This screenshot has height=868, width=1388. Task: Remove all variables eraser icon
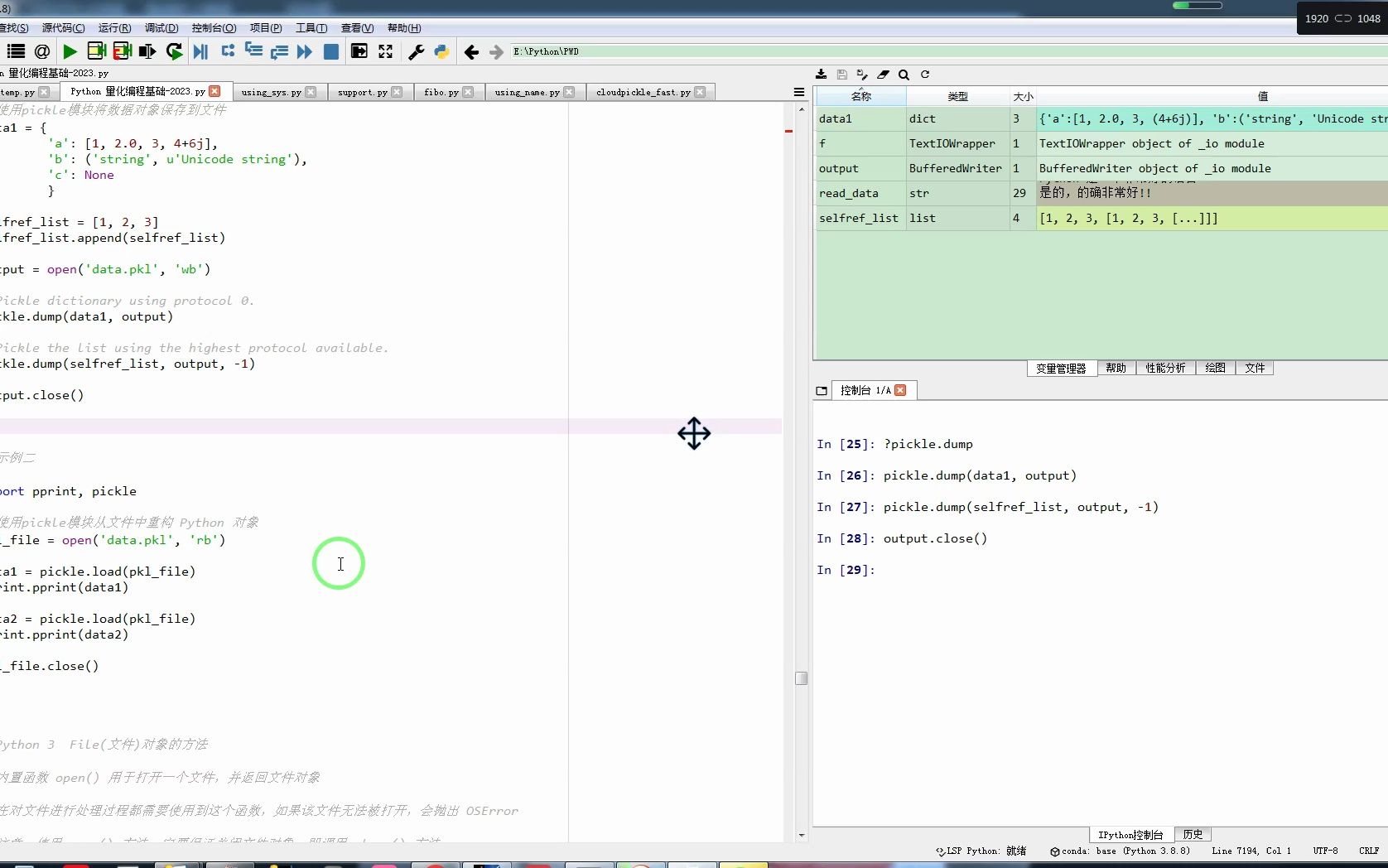coord(883,74)
